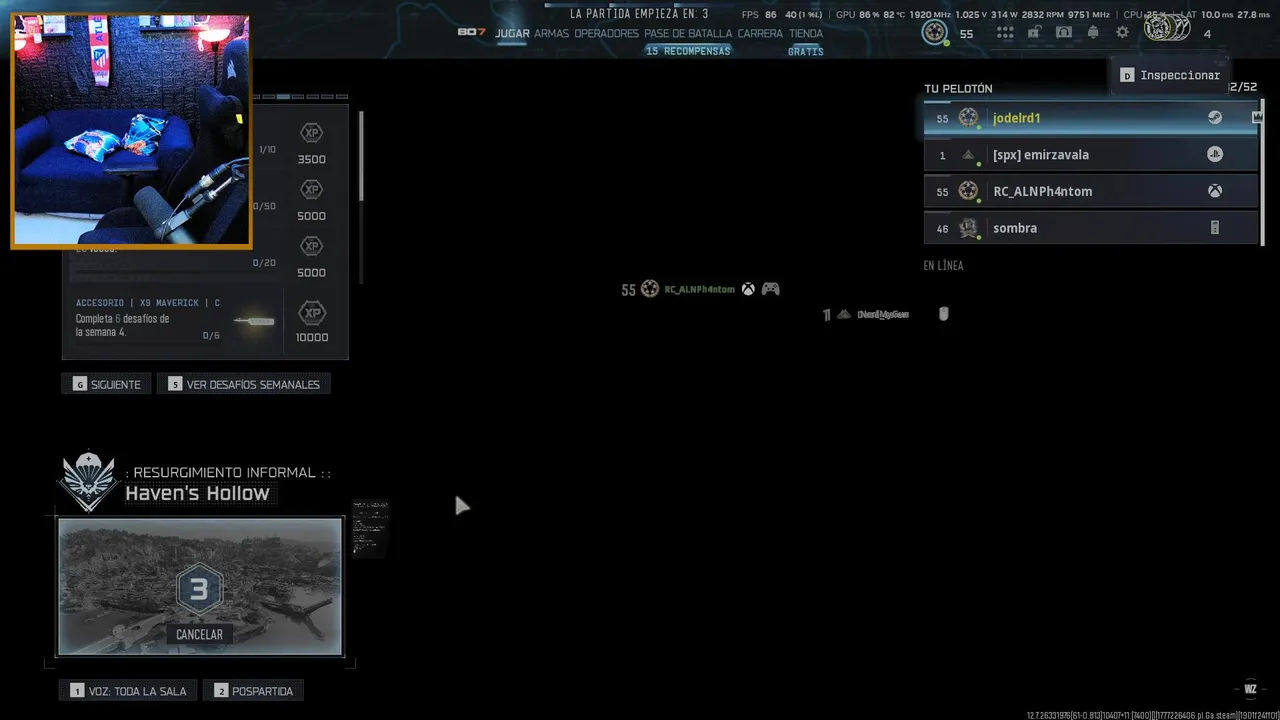Click the 15 RECOMPENSAS label
The image size is (1280, 720).
[x=688, y=51]
